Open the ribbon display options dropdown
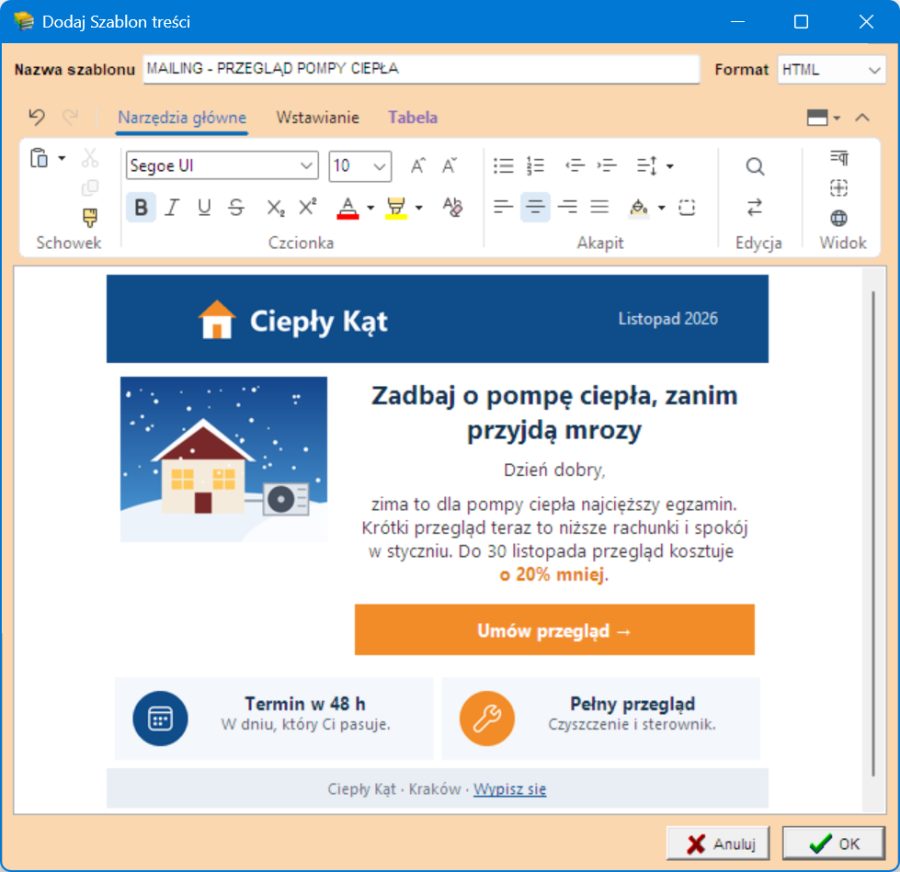 coord(824,118)
